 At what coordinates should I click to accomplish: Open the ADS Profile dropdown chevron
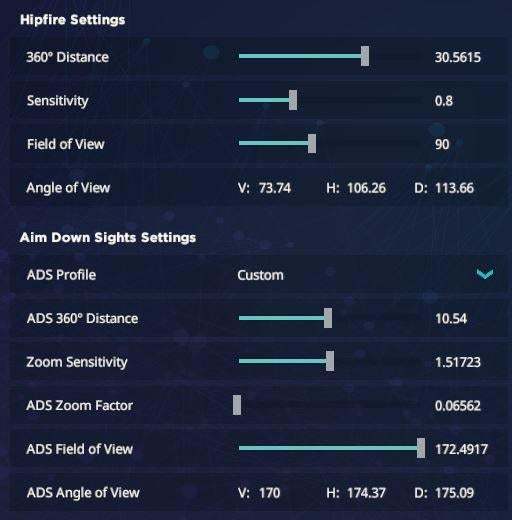[x=485, y=274]
